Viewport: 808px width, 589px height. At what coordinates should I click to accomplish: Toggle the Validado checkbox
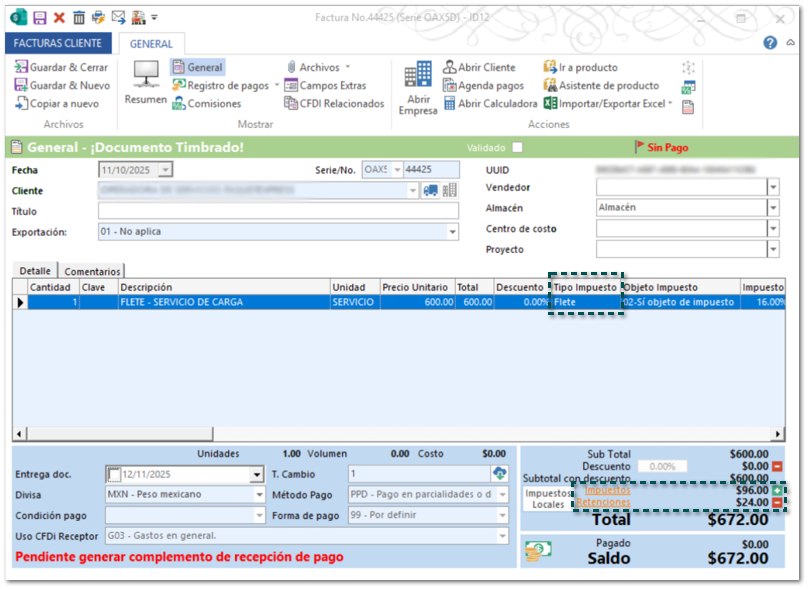click(517, 148)
